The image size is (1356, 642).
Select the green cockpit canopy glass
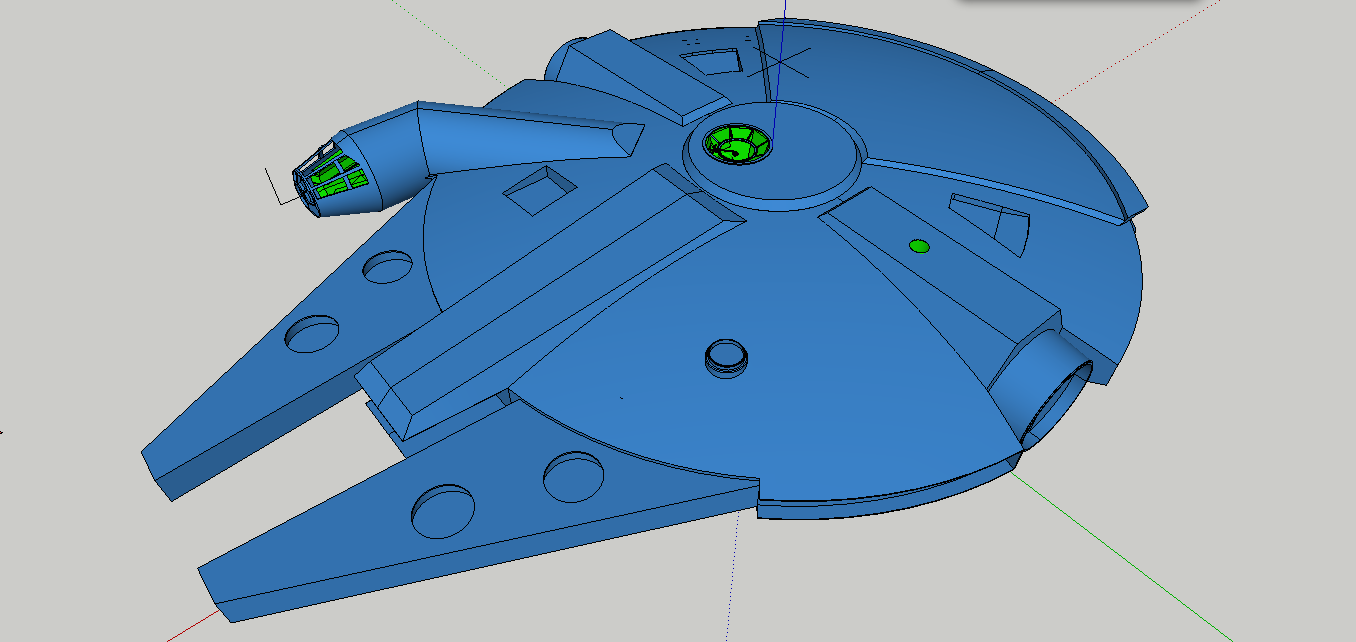[x=335, y=175]
